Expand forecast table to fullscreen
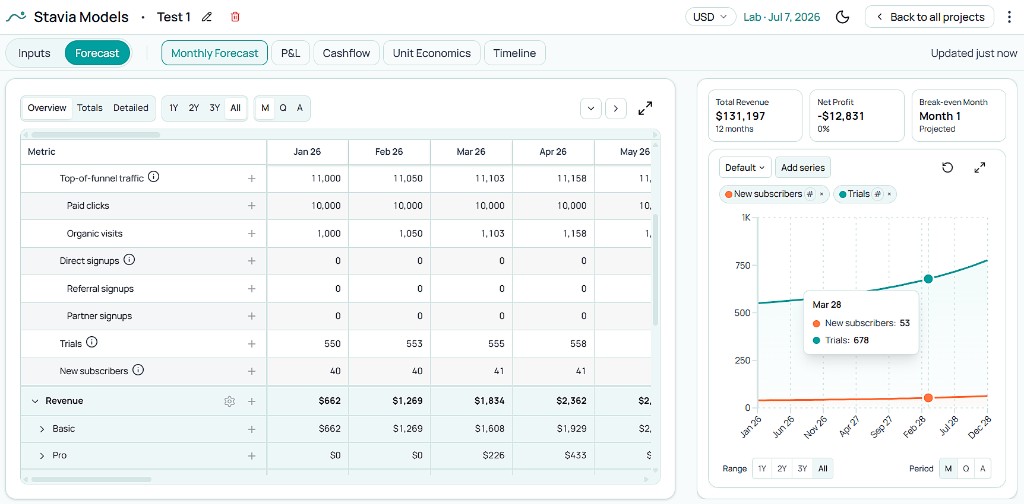Screen dimensions: 1024x504 [x=645, y=108]
